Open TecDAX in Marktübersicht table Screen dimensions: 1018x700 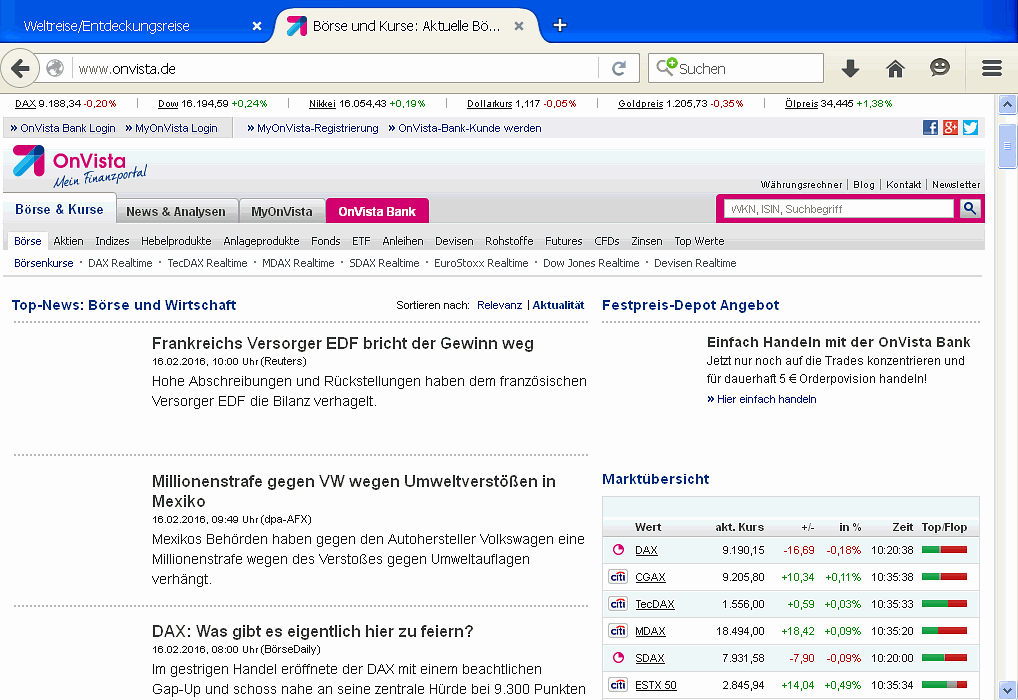click(x=654, y=604)
